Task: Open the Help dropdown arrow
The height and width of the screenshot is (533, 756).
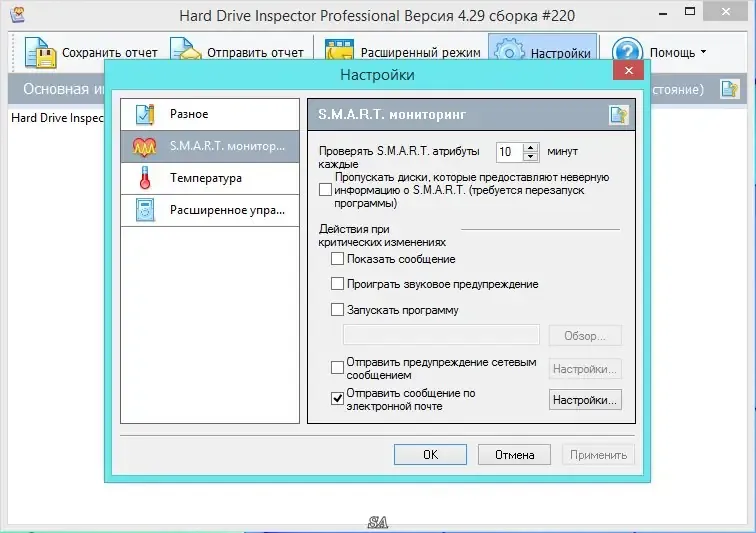Action: 703,51
